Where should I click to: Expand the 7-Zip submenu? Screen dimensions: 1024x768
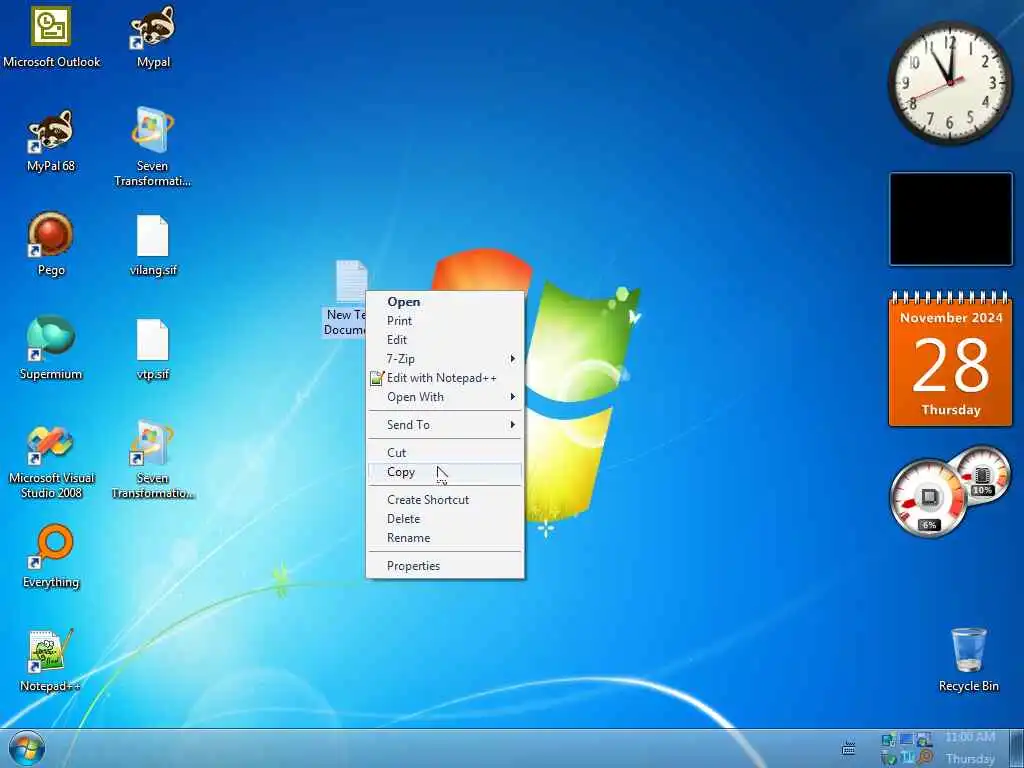pyautogui.click(x=445, y=359)
